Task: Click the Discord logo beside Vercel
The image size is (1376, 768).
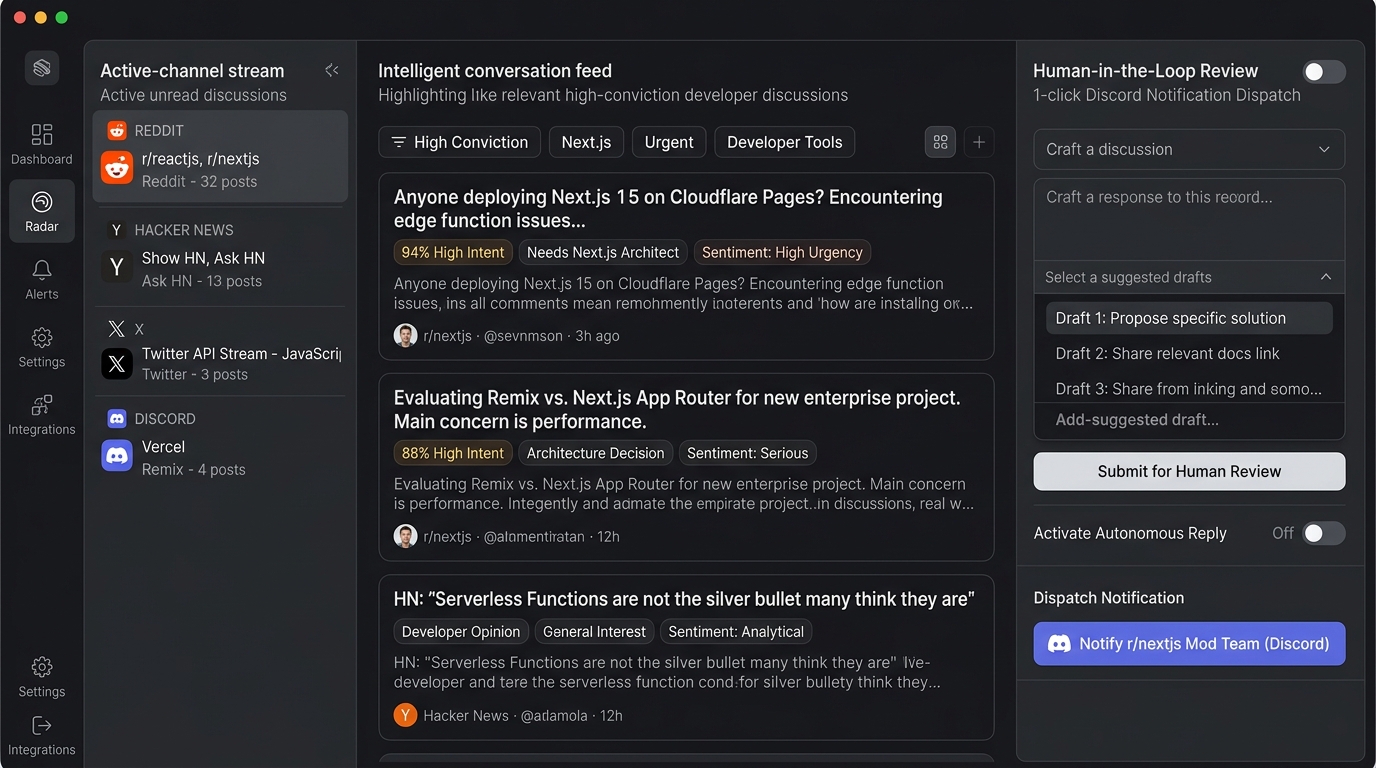Action: coord(117,456)
